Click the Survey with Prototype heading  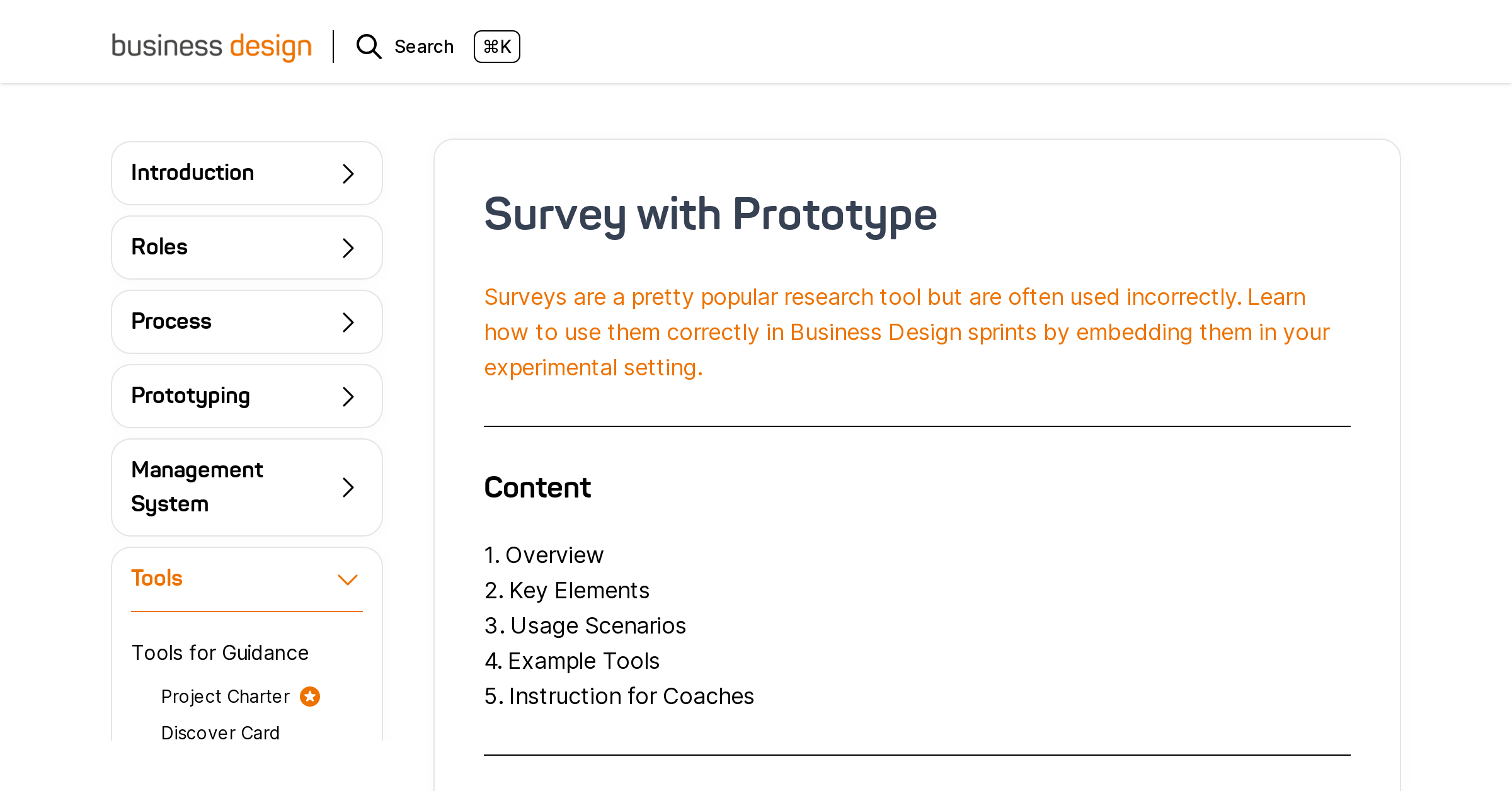pyautogui.click(x=710, y=217)
